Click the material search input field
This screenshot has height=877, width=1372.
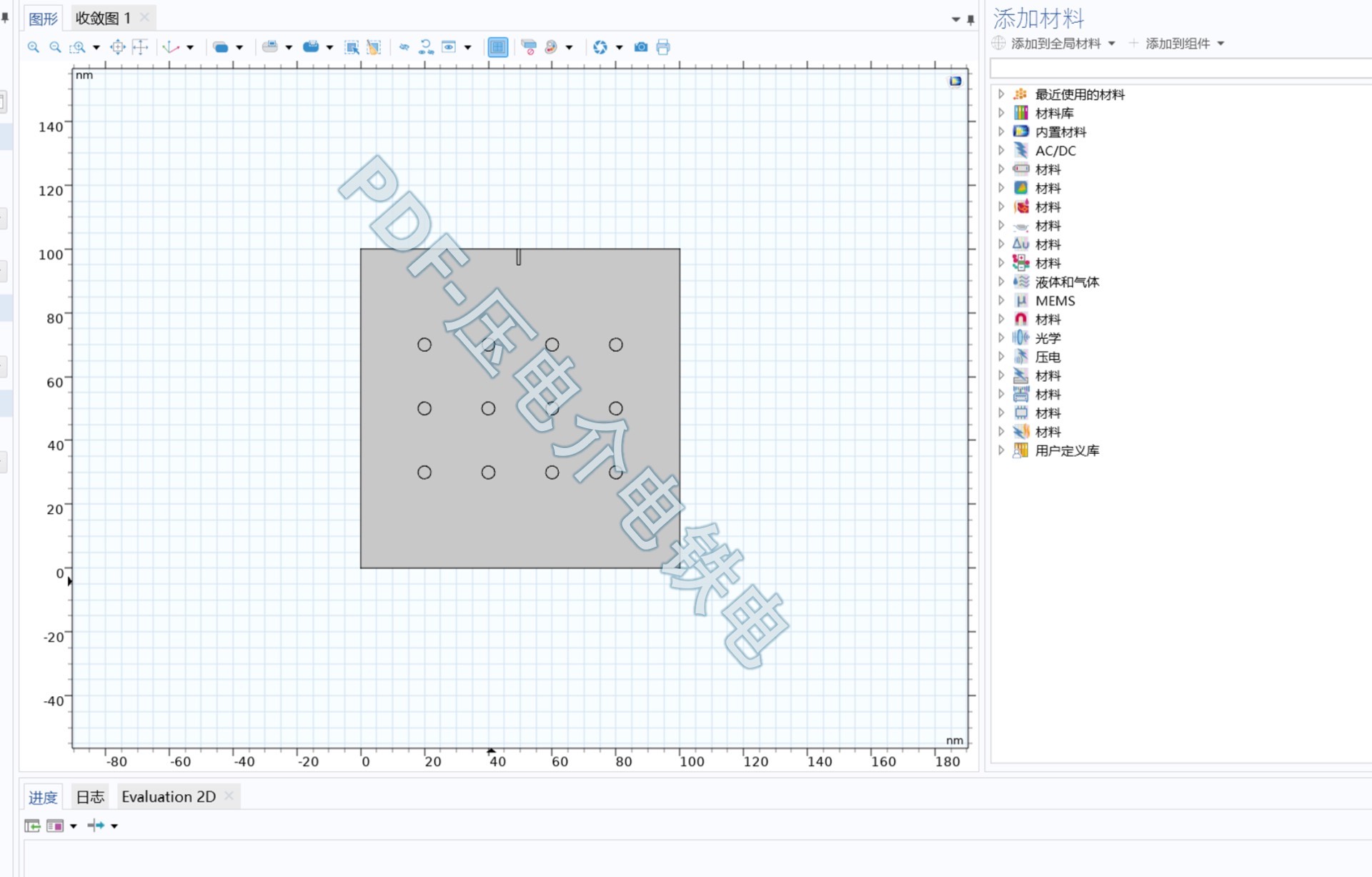pos(1179,69)
